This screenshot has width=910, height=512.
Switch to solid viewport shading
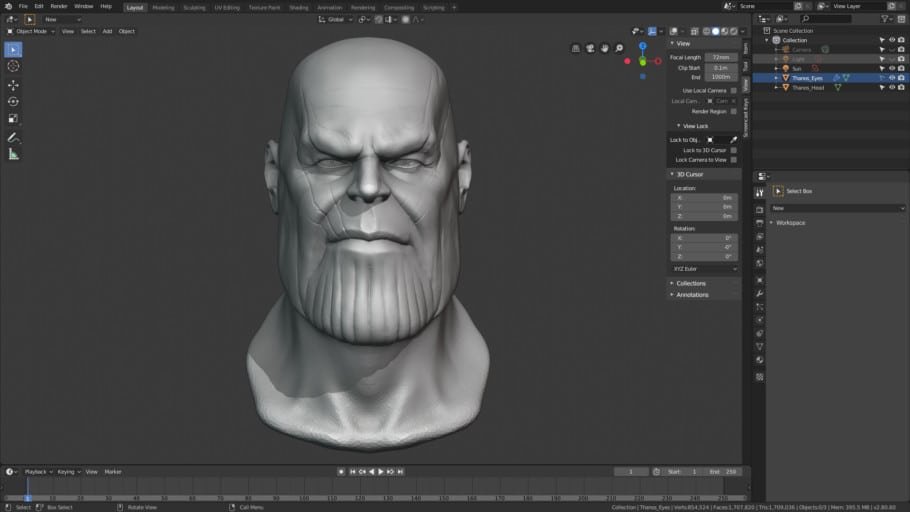716,31
